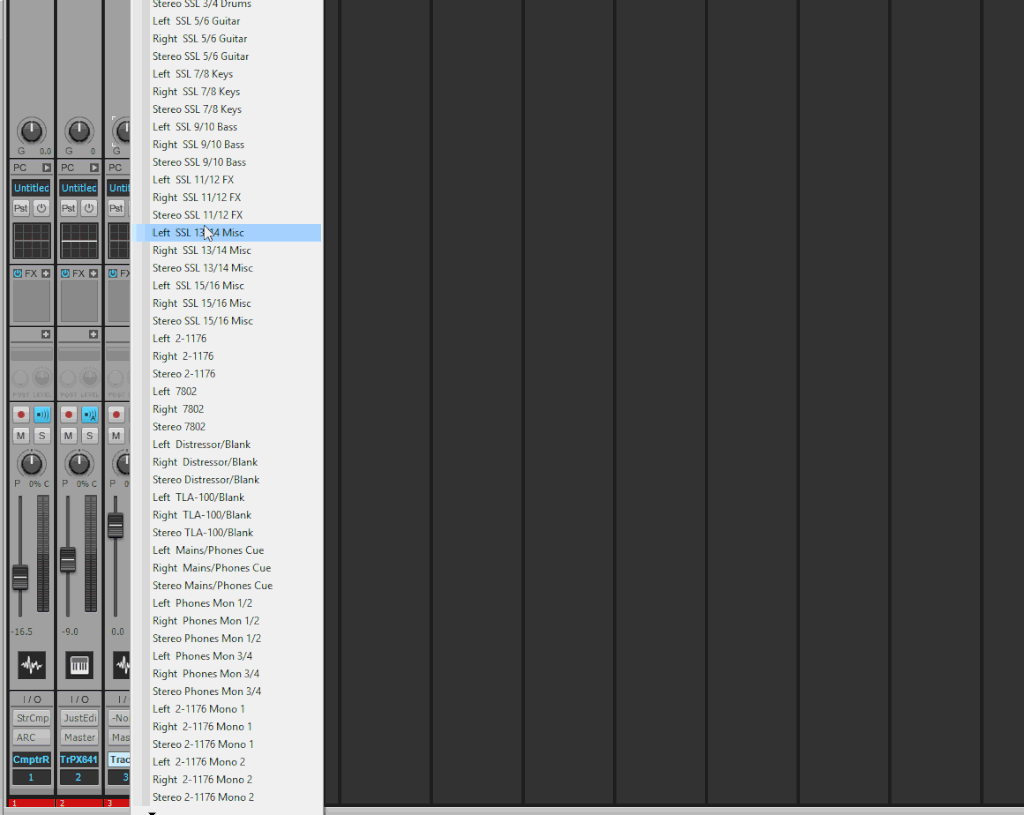This screenshot has height=815, width=1024.
Task: Enable input echo on track 2
Action: click(x=89, y=414)
